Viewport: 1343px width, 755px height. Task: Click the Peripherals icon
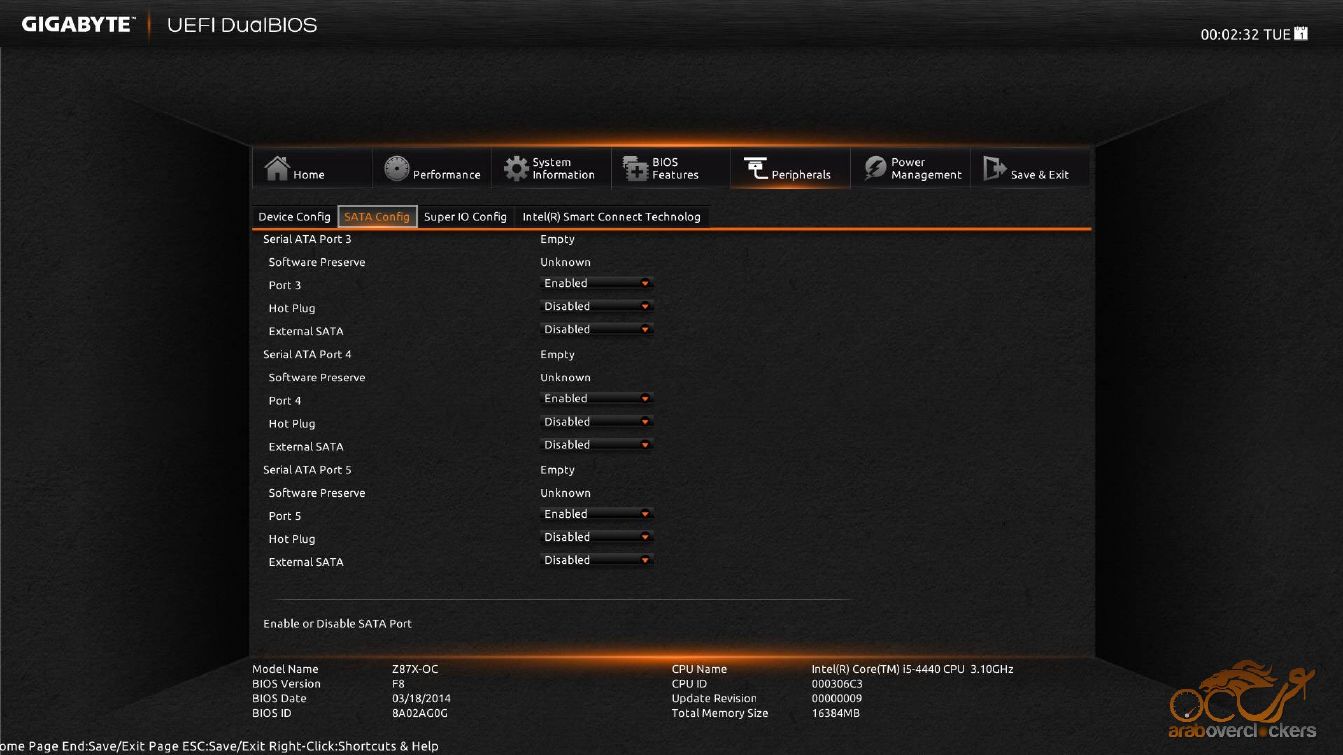(x=755, y=169)
